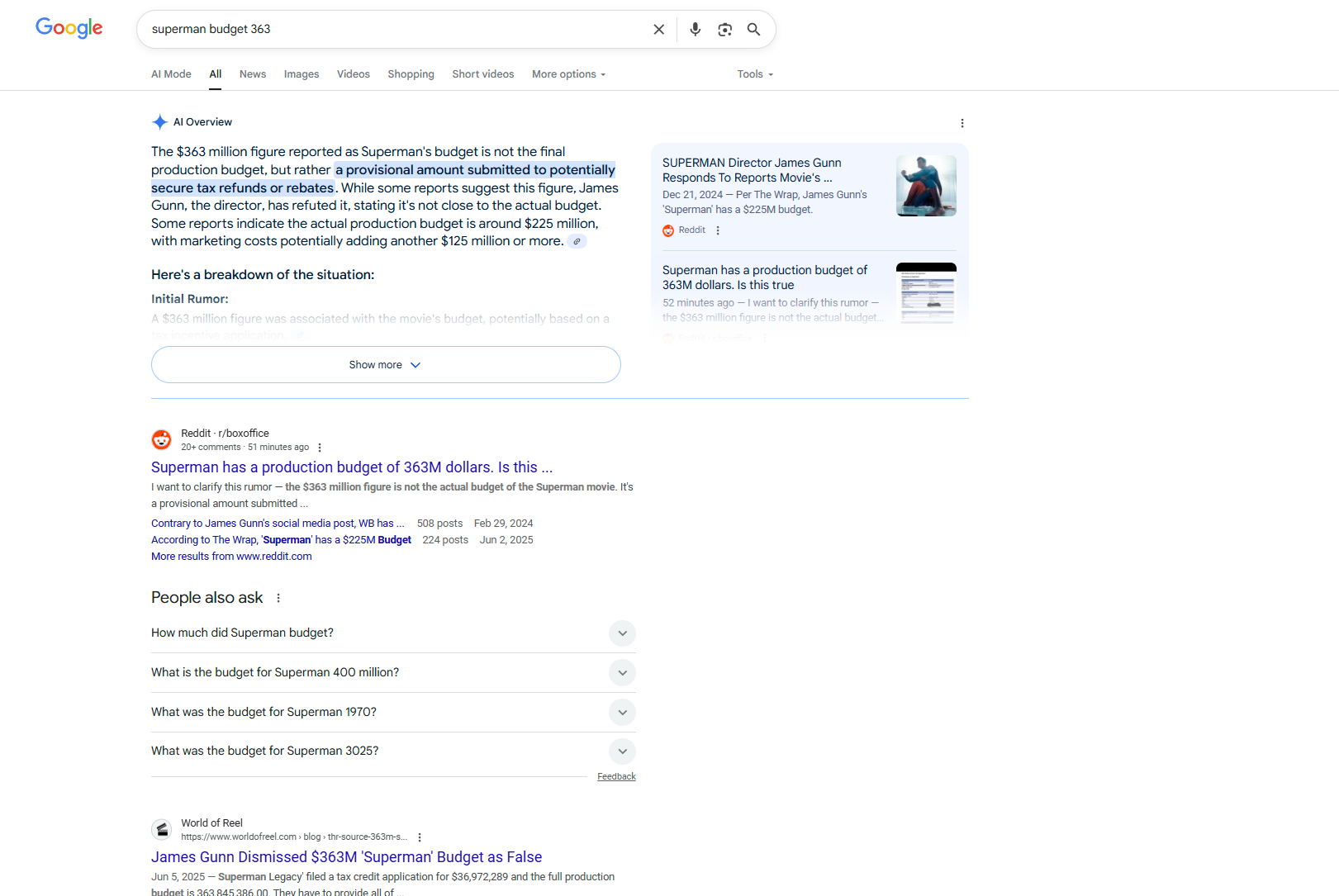Open the Short videos tab

483,74
